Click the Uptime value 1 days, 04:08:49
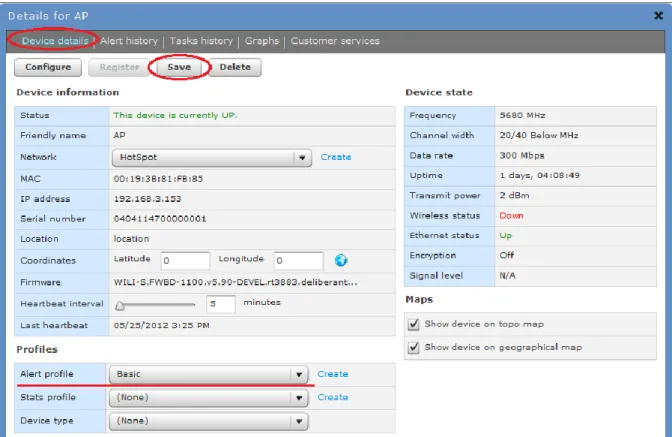 pos(539,175)
